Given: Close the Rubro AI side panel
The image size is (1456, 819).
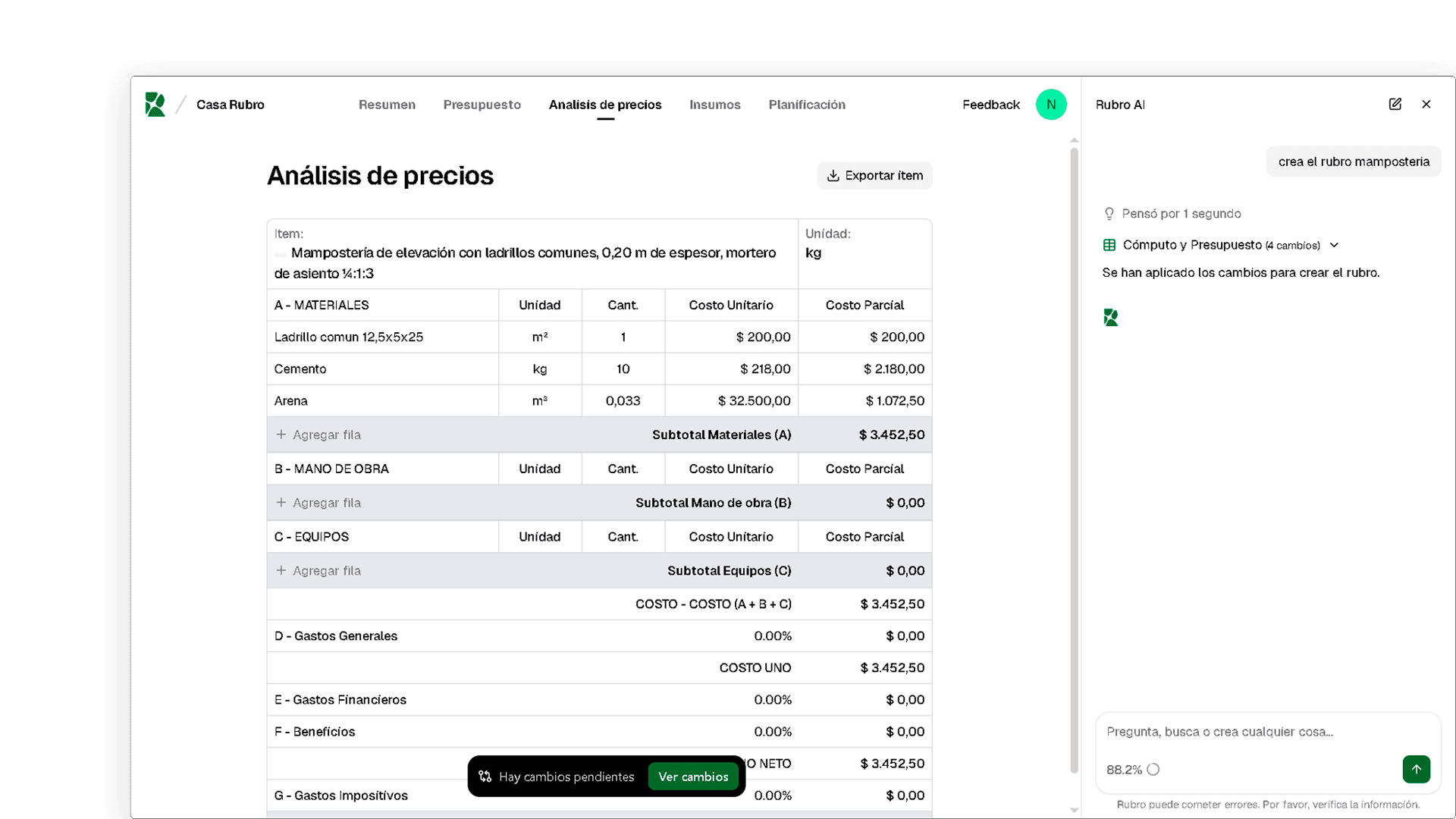Looking at the screenshot, I should 1426,104.
